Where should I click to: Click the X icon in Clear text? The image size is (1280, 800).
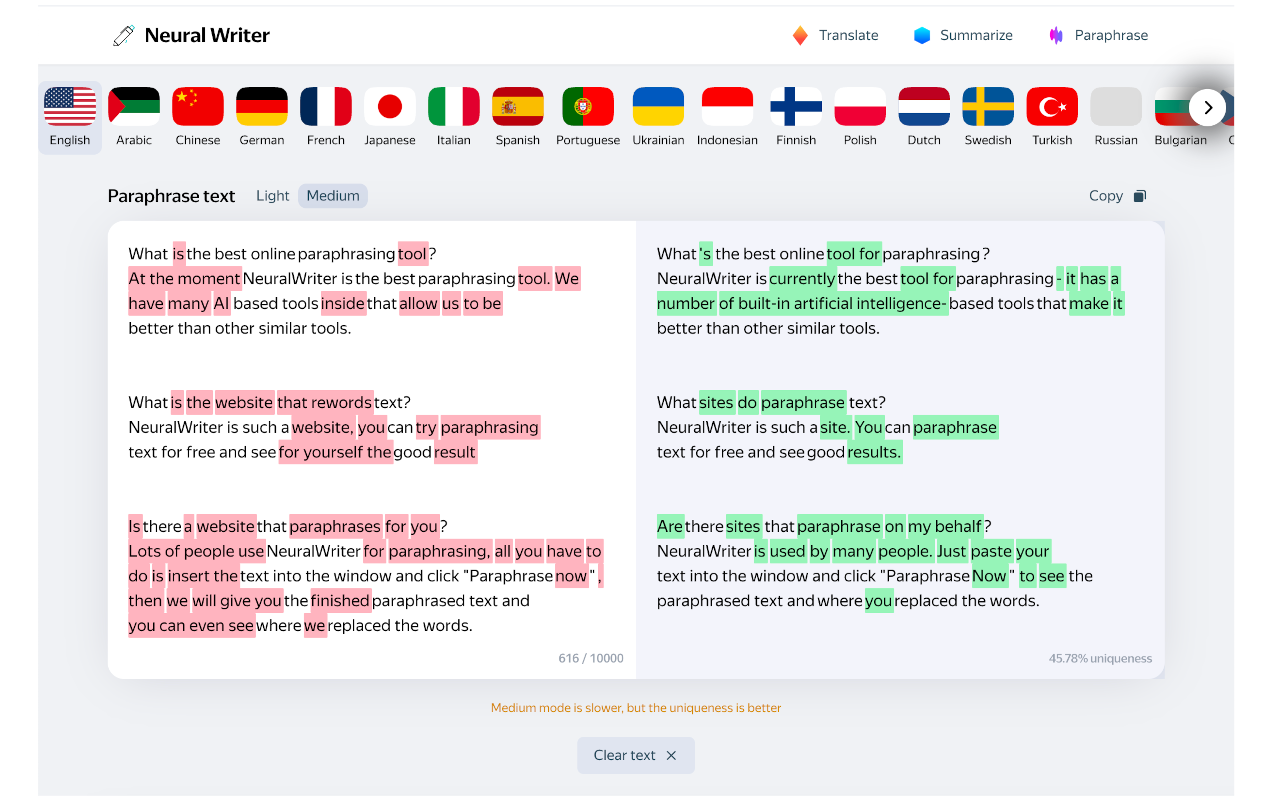click(x=671, y=755)
